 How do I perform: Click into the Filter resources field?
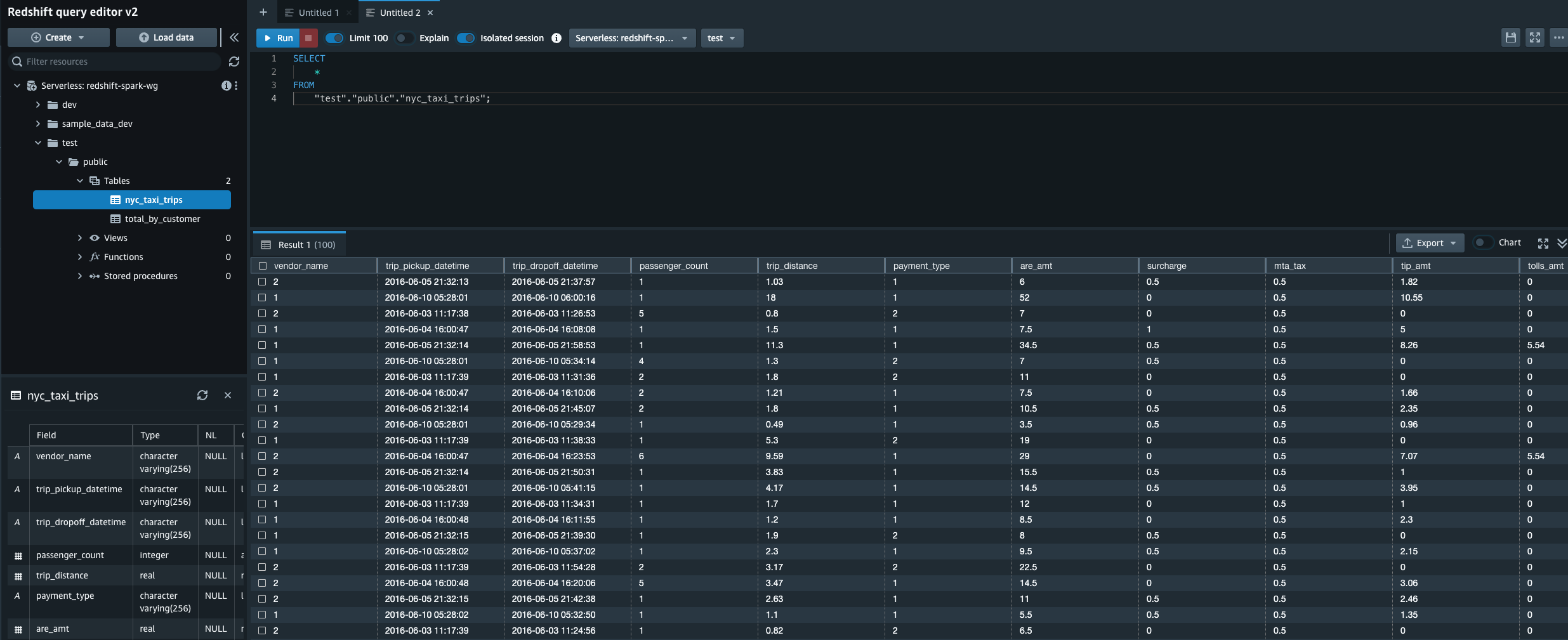114,62
